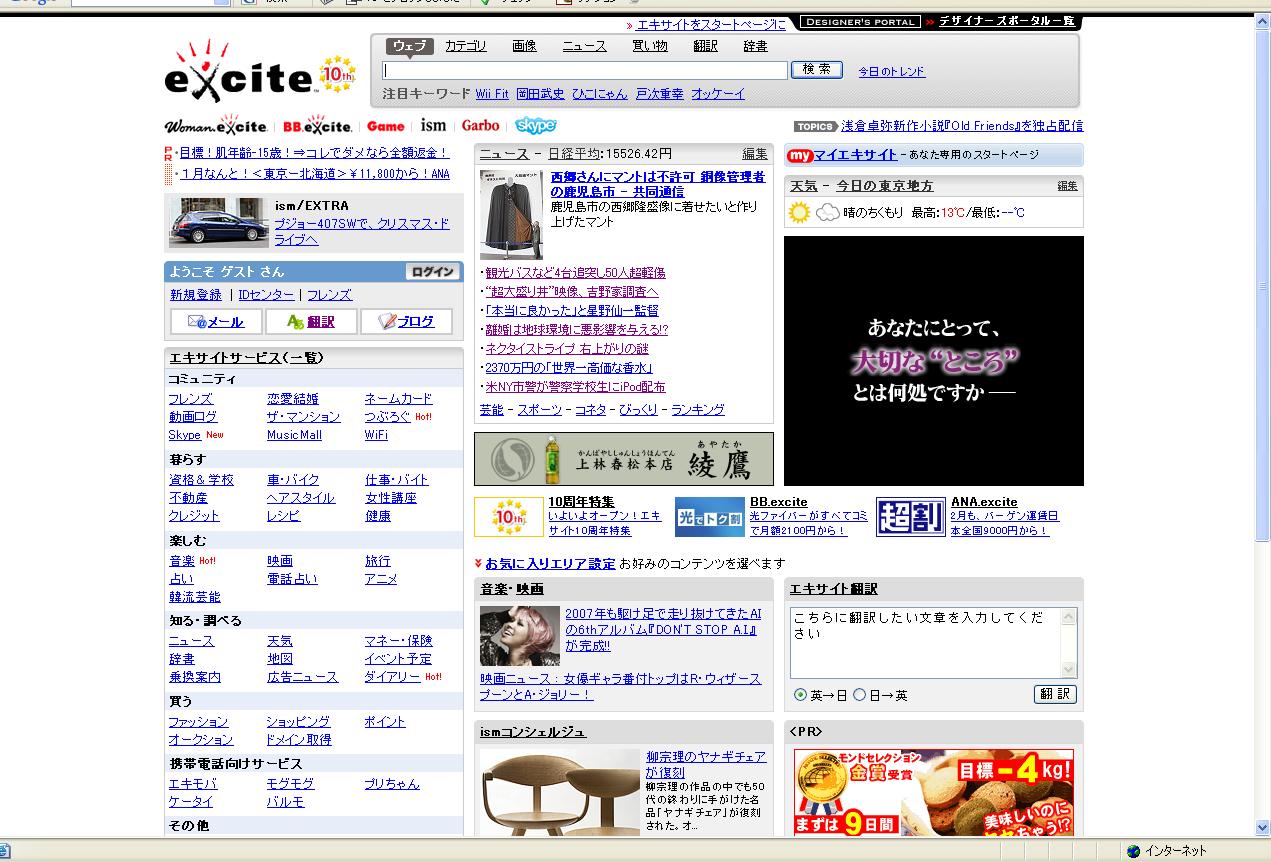This screenshot has height=862, width=1271.
Task: Click the メール mail icon button
Action: pyautogui.click(x=216, y=321)
